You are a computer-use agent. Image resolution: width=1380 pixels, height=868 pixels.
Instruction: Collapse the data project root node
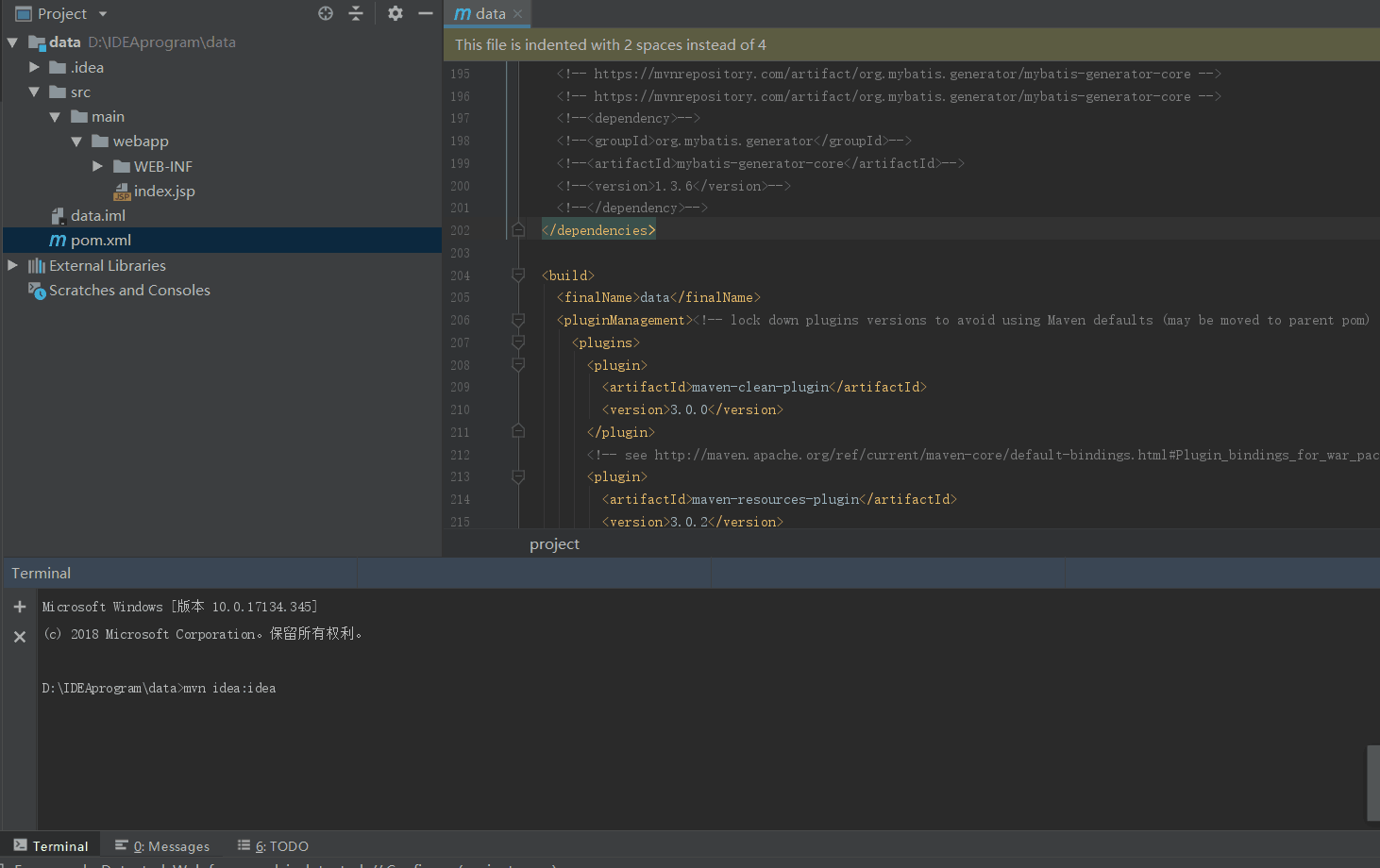13,42
